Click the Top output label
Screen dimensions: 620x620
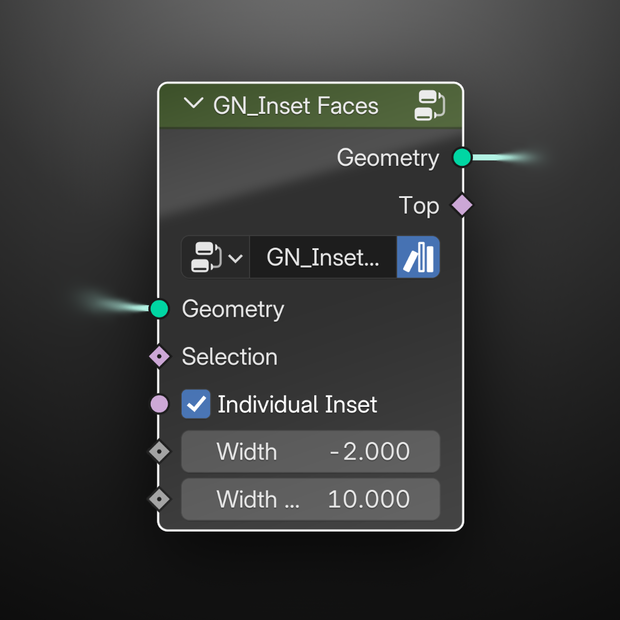tap(419, 206)
